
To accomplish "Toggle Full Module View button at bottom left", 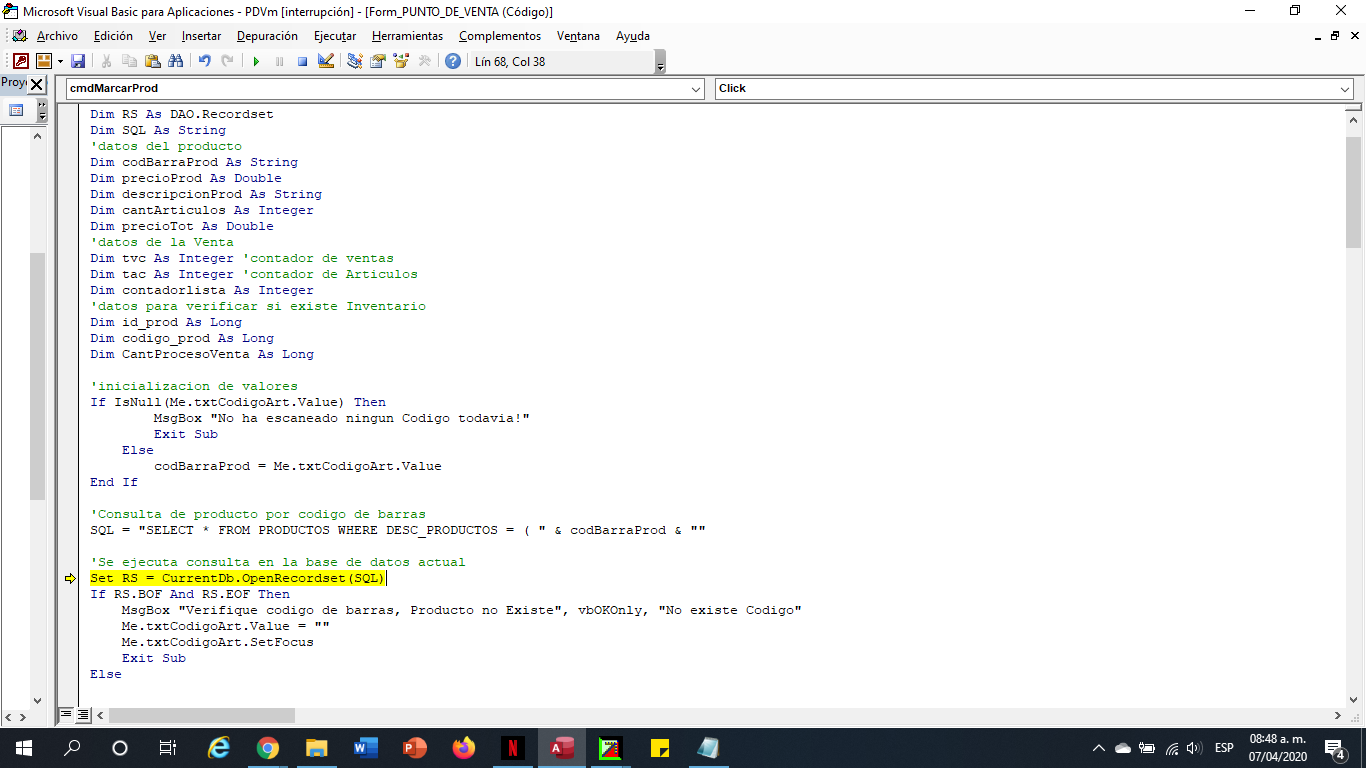I will point(83,715).
